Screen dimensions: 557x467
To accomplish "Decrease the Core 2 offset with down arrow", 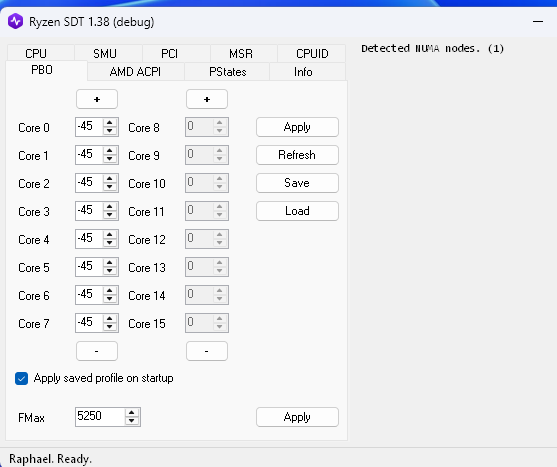I will click(110, 187).
